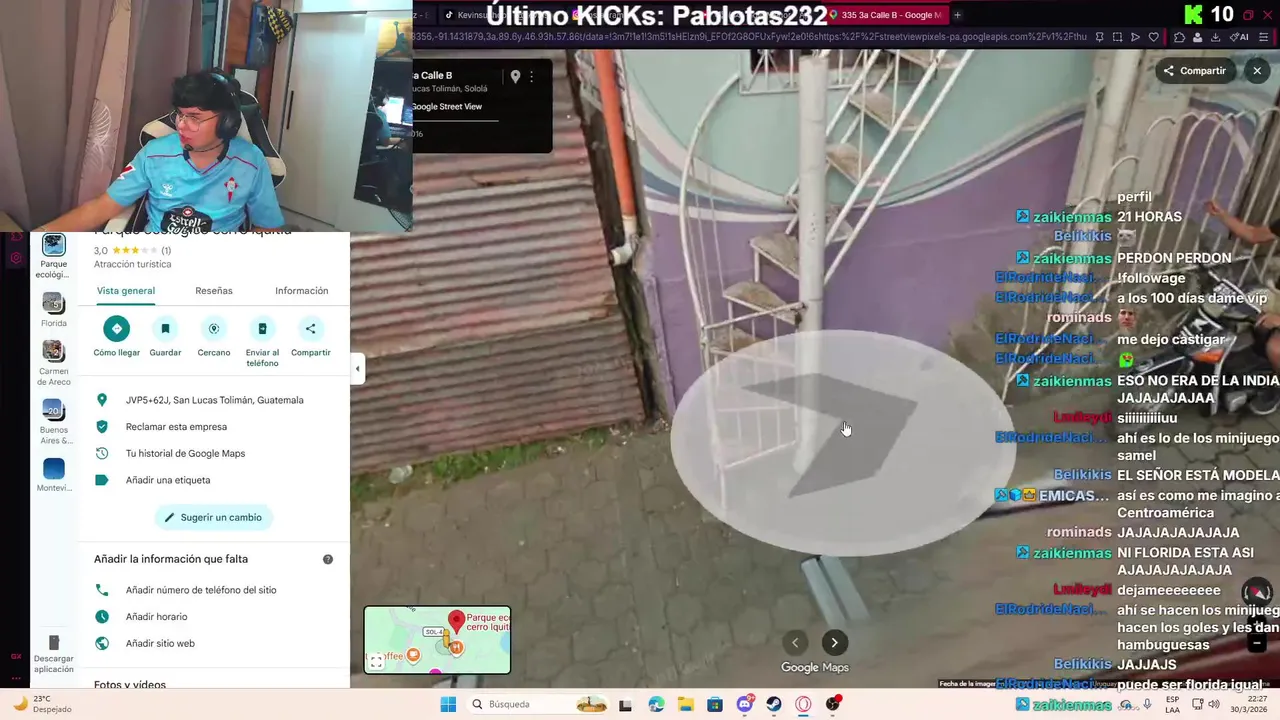Image resolution: width=1280 pixels, height=720 pixels.
Task: Open the browser easy setup menu icon
Action: coord(1263,37)
